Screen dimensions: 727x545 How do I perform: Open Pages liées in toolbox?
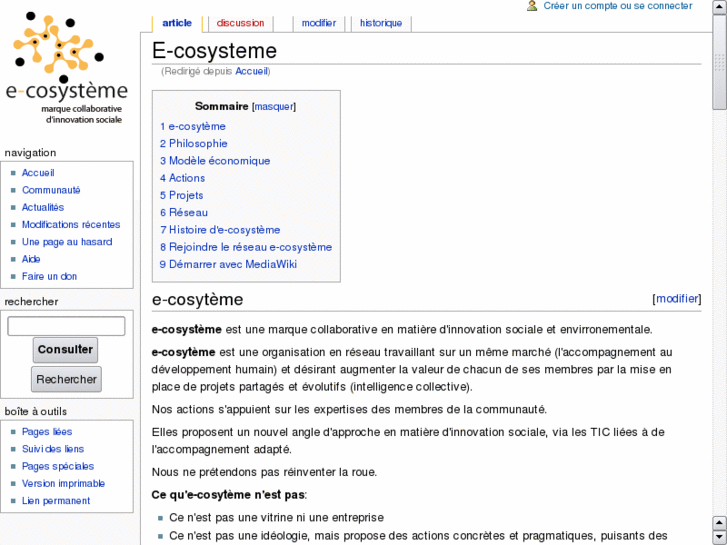[47, 432]
